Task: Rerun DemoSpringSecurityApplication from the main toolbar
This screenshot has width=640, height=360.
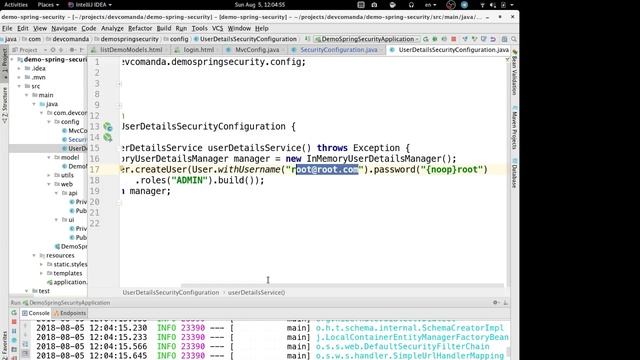Action: 426,39
